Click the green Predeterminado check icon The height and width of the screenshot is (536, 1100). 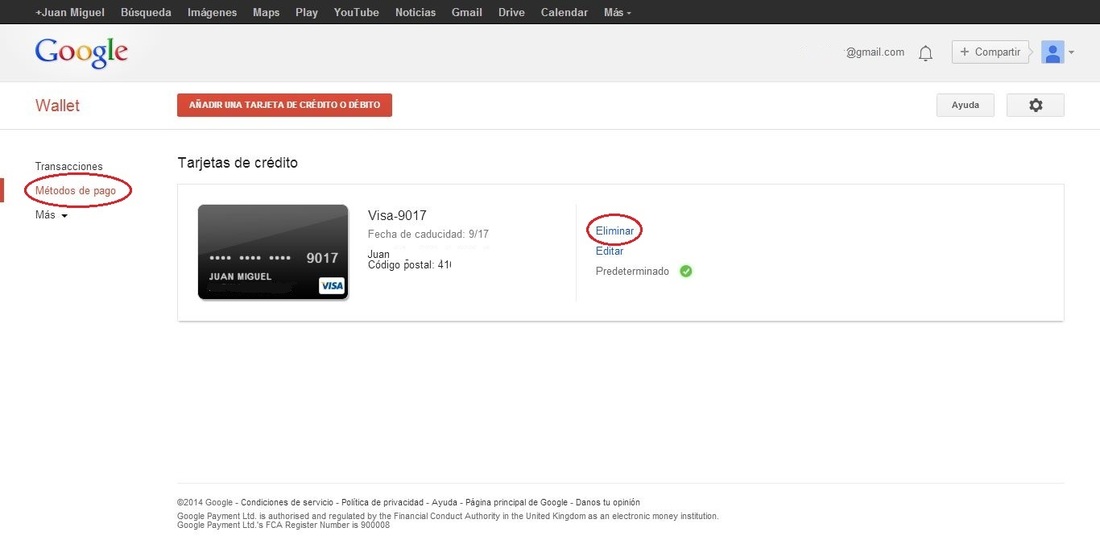686,272
